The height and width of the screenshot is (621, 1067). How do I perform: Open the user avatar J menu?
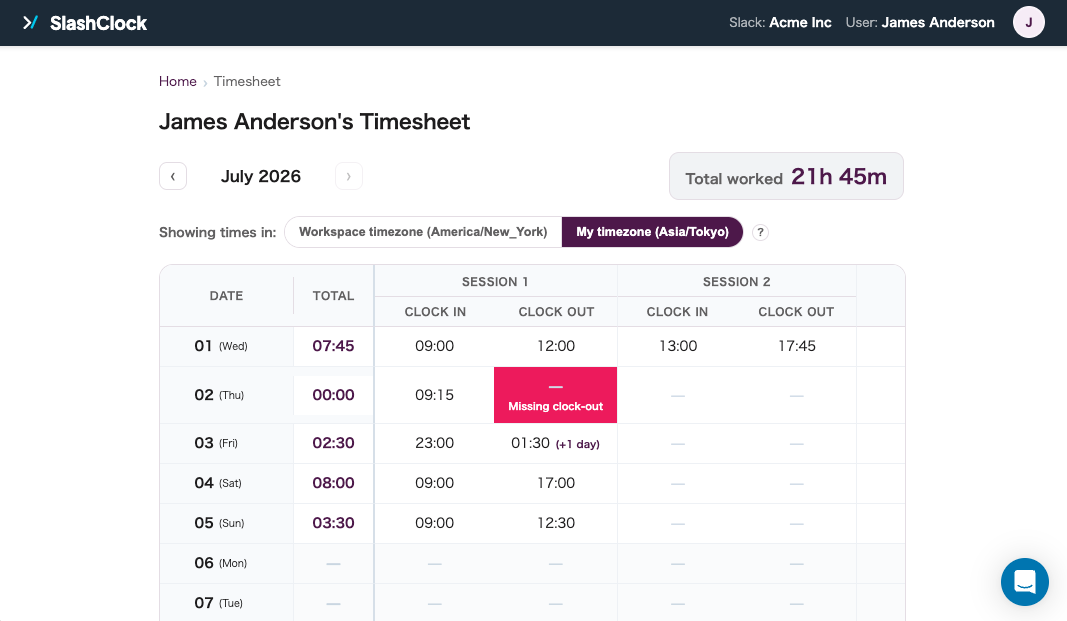point(1028,22)
